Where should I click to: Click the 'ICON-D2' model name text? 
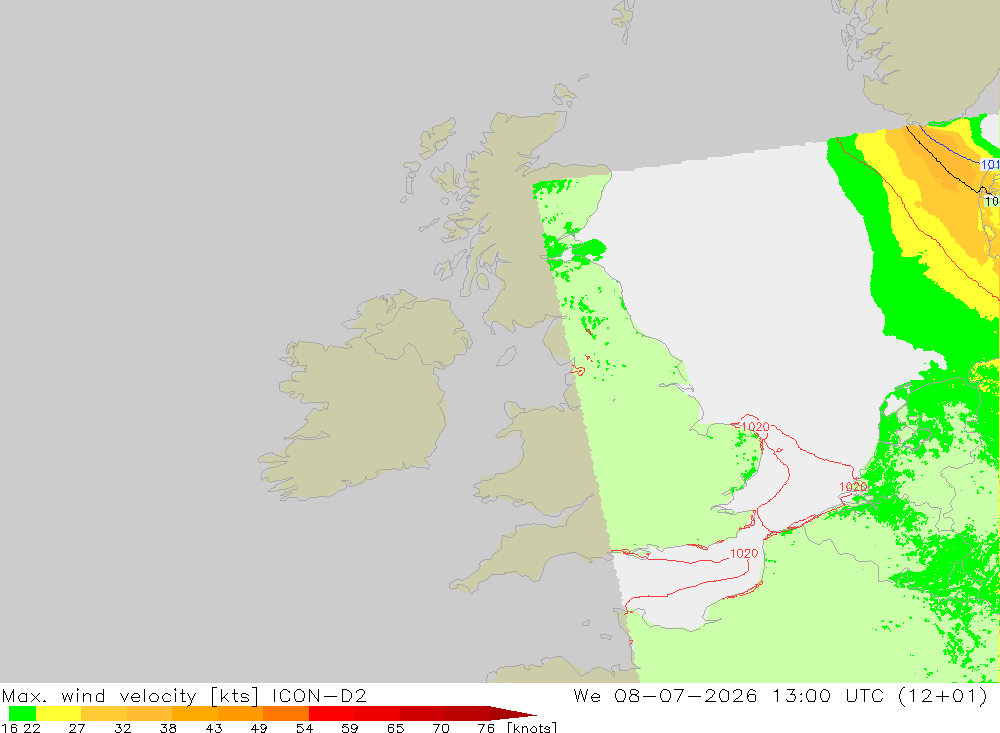point(319,695)
